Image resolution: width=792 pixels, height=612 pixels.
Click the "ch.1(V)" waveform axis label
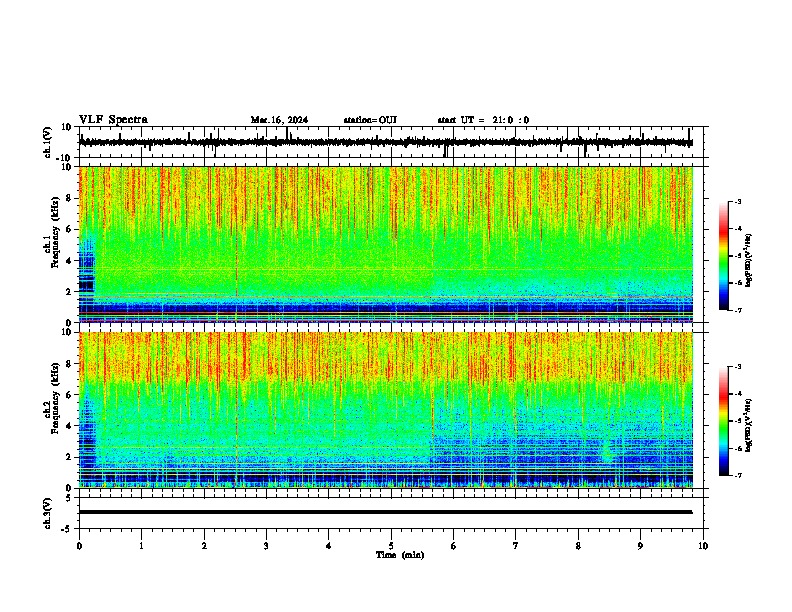click(48, 142)
